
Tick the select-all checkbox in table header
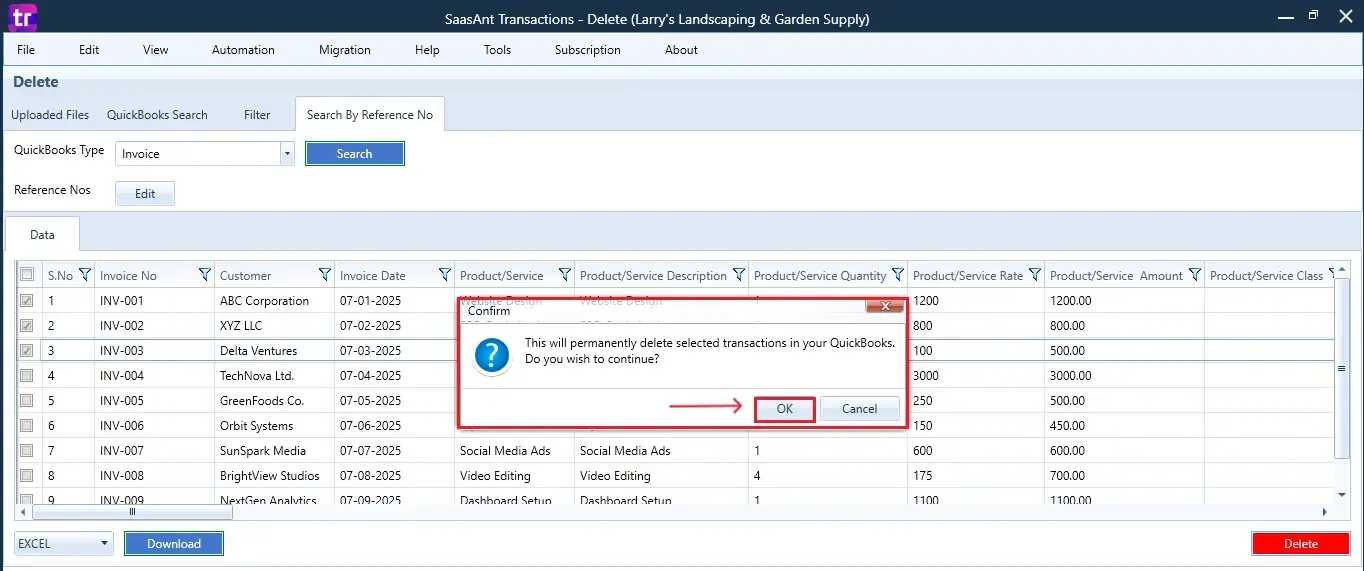pos(27,275)
